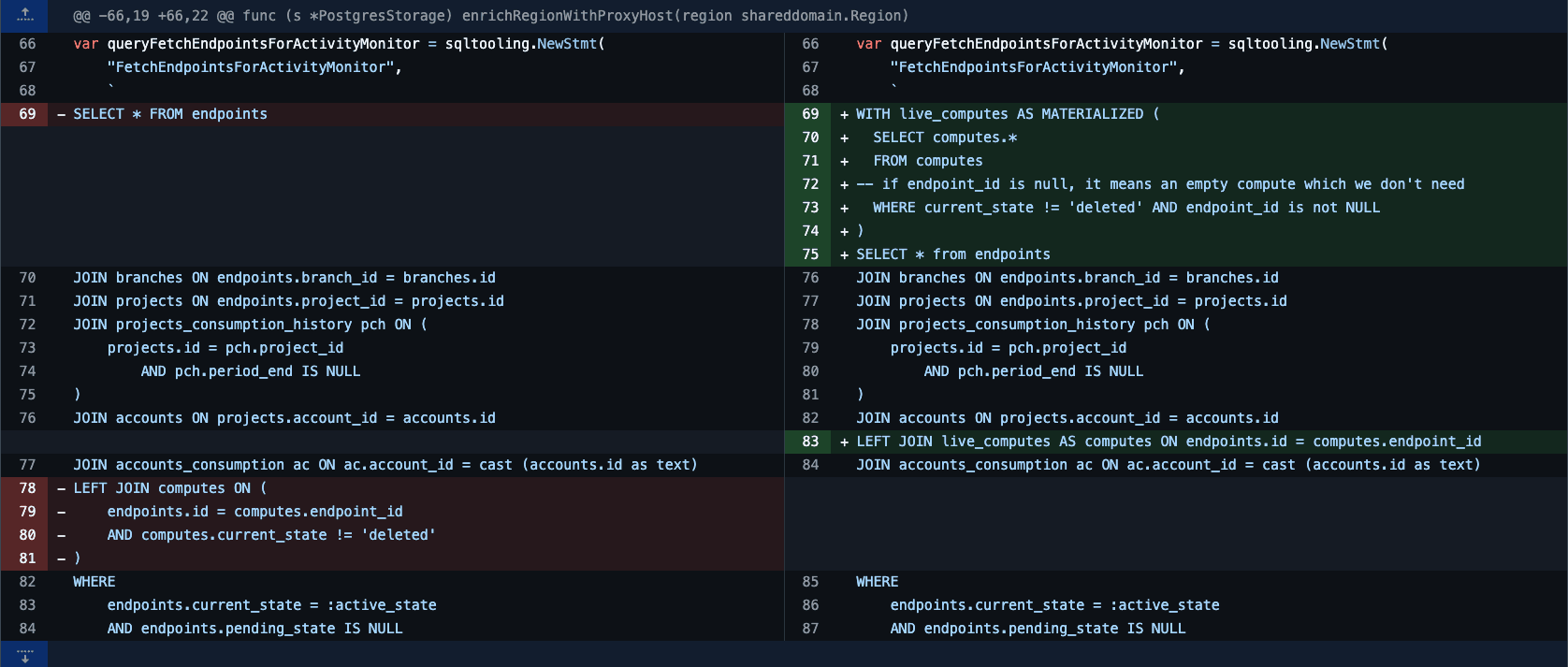
Task: Expand hidden lines below line 84
Action: tap(24, 654)
